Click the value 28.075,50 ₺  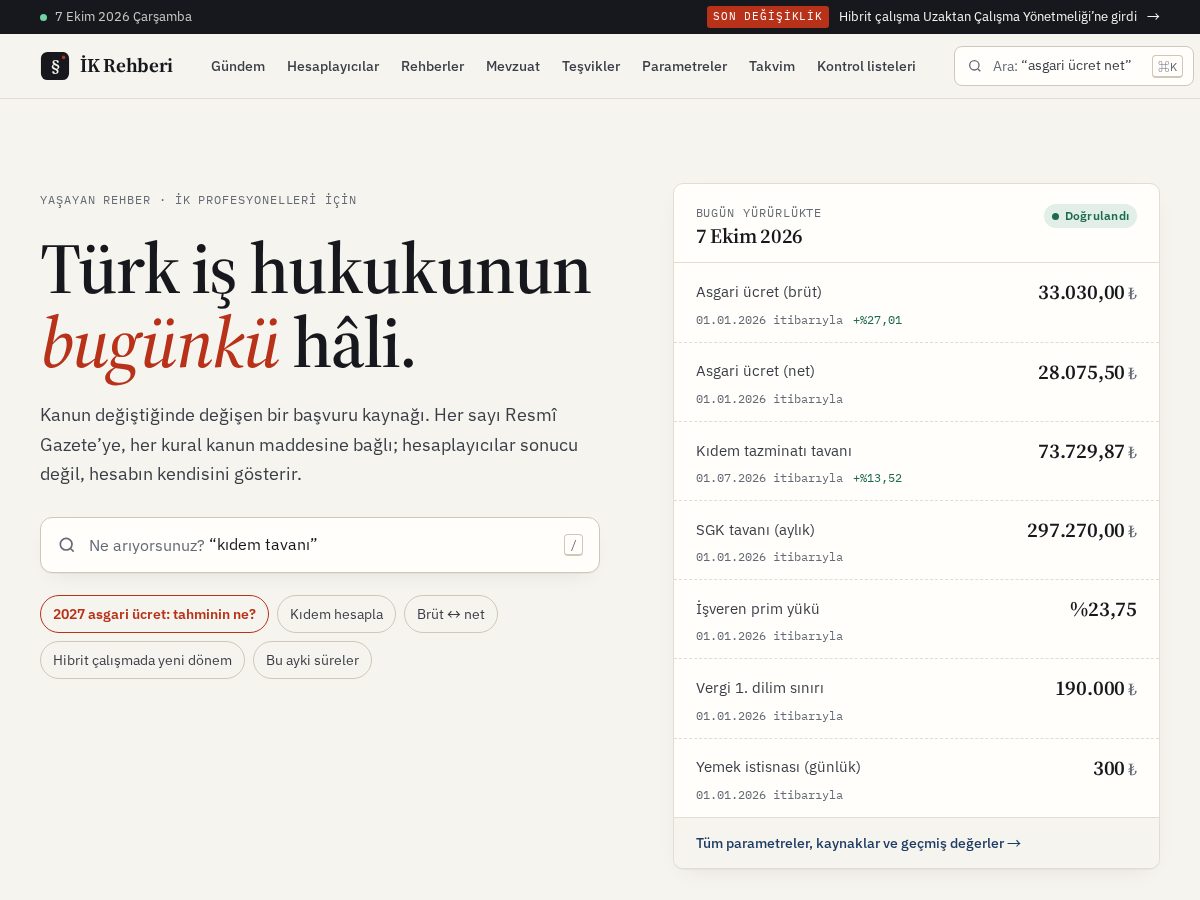(x=1087, y=372)
